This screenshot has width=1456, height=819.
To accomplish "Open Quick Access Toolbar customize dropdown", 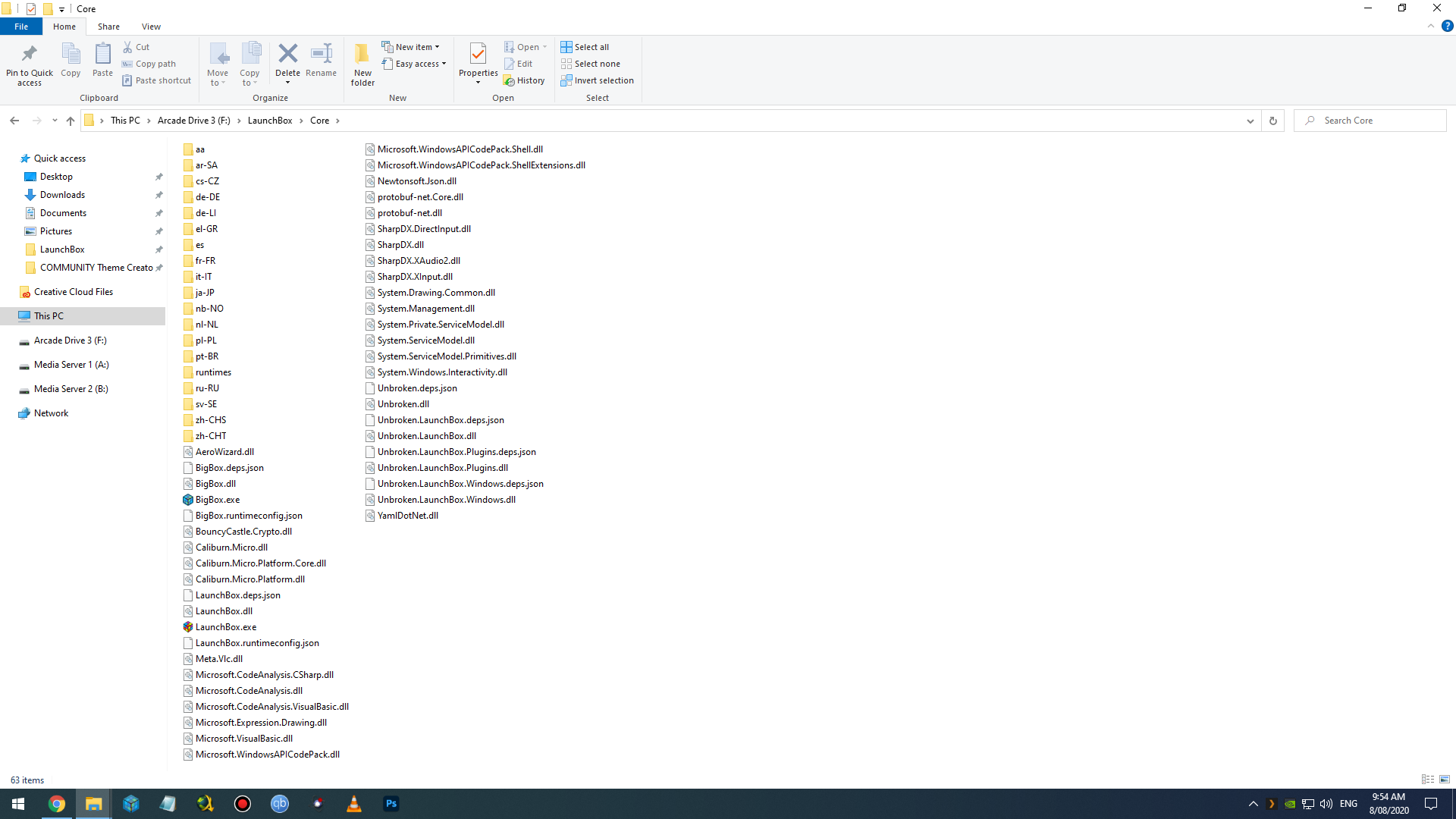I will pos(61,9).
